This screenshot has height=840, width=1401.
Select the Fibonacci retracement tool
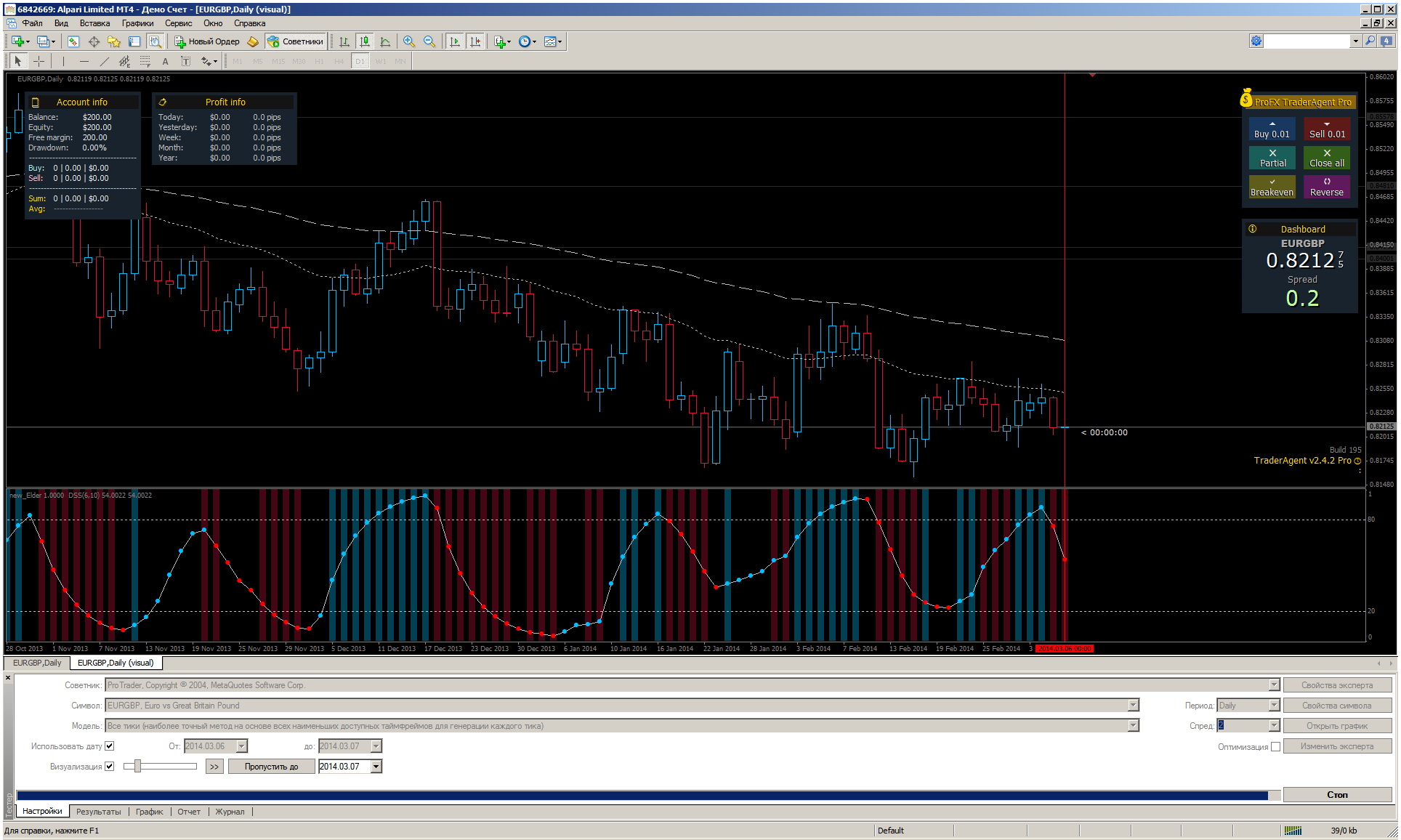[145, 61]
